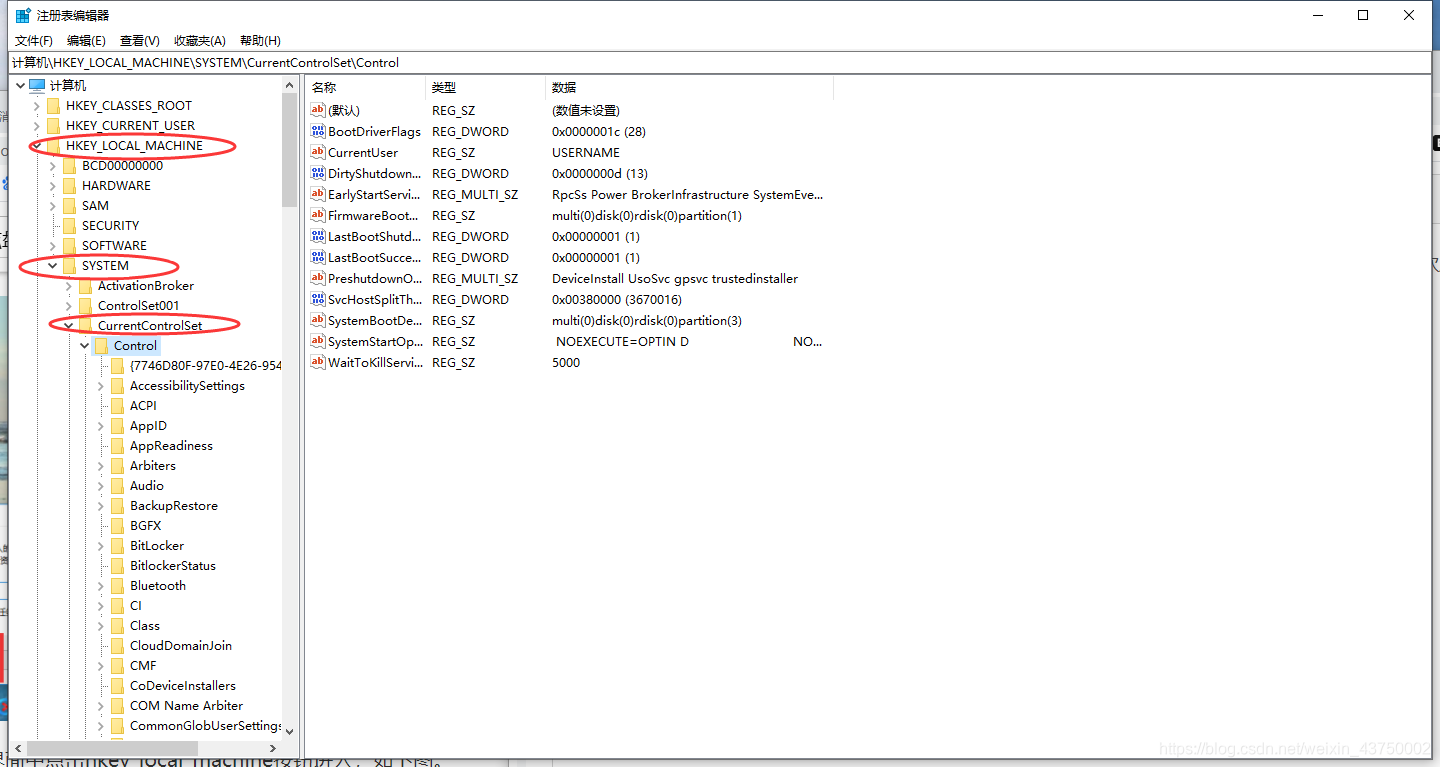1440x767 pixels.
Task: Click the Registry Editor title bar icon
Action: pyautogui.click(x=22, y=15)
